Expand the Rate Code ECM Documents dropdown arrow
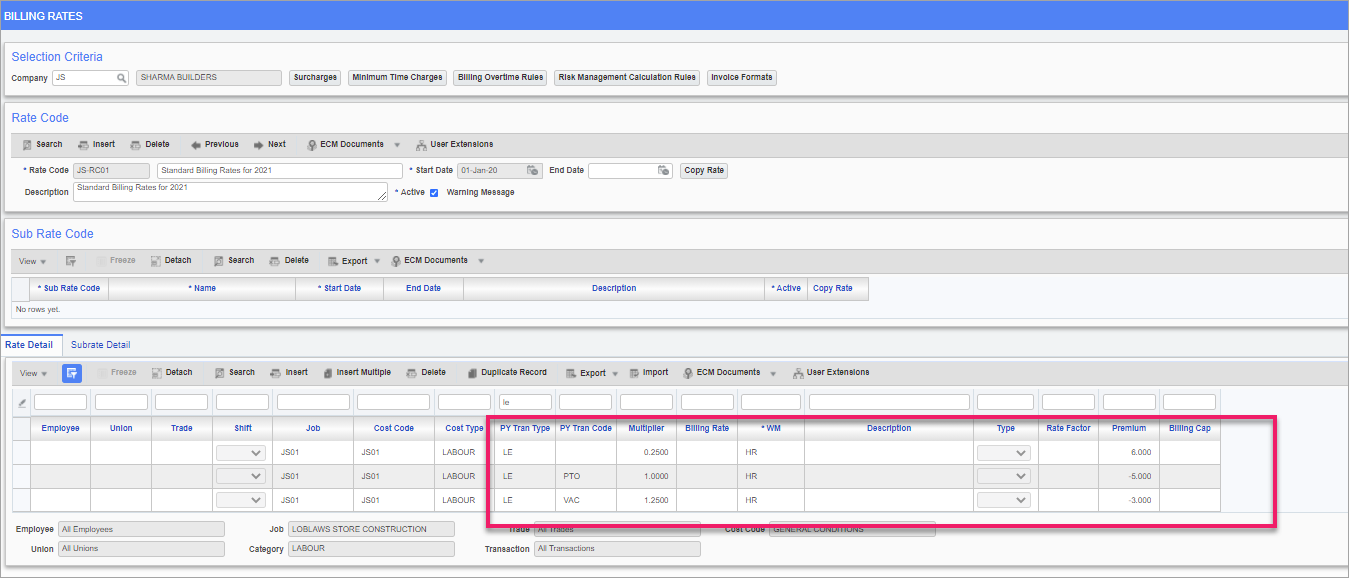The image size is (1349, 578). point(397,145)
